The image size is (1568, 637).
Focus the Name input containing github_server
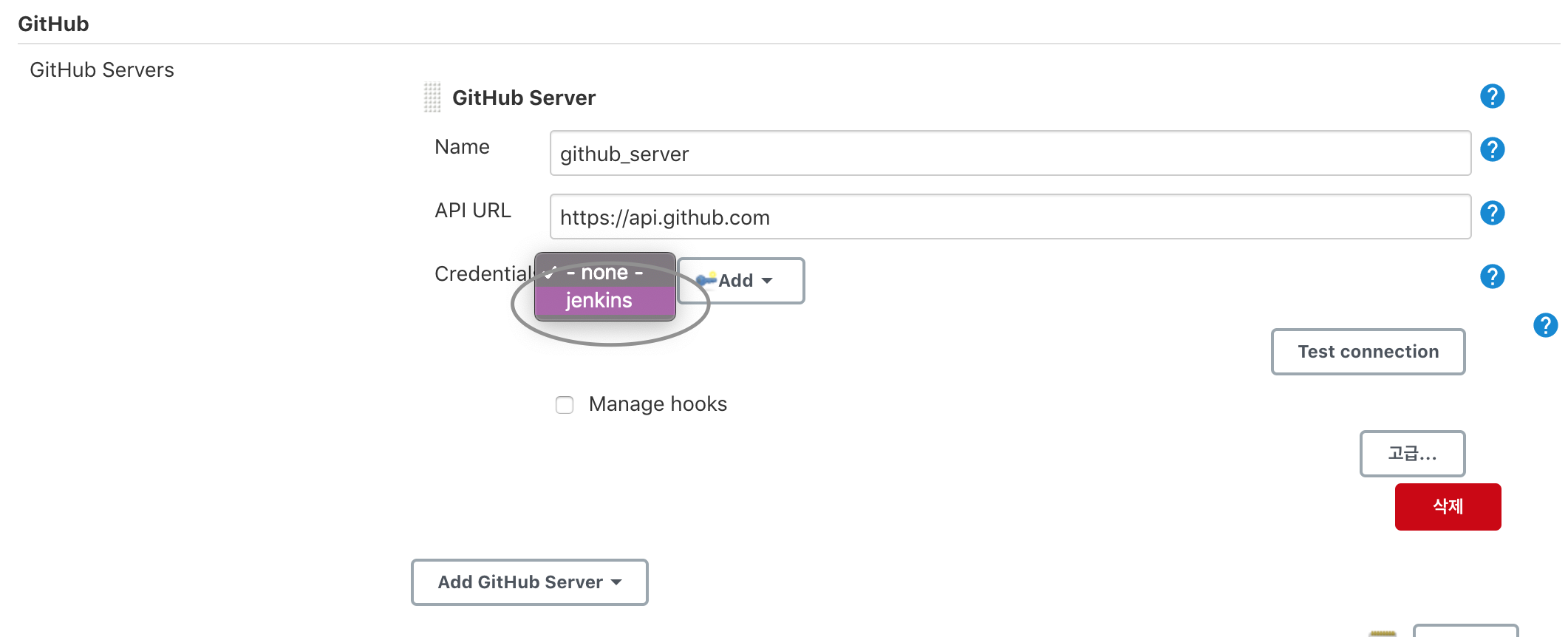pyautogui.click(x=1010, y=153)
